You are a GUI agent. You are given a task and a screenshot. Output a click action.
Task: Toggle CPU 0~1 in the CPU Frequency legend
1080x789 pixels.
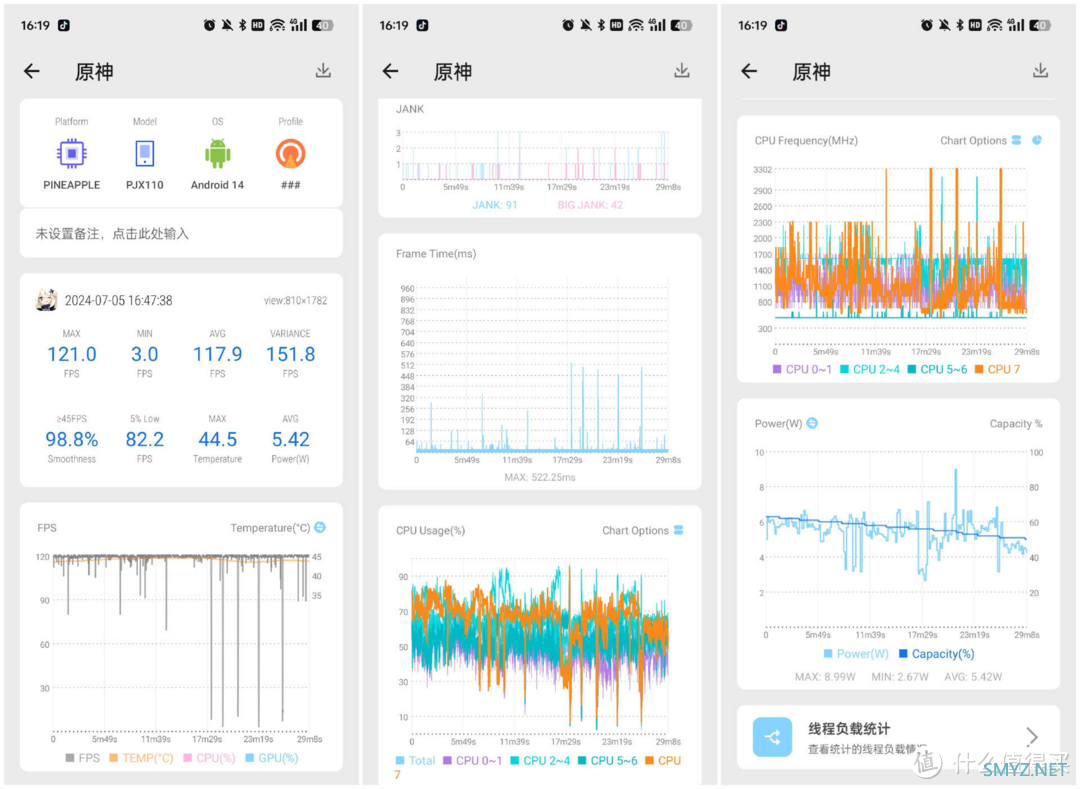tap(802, 370)
